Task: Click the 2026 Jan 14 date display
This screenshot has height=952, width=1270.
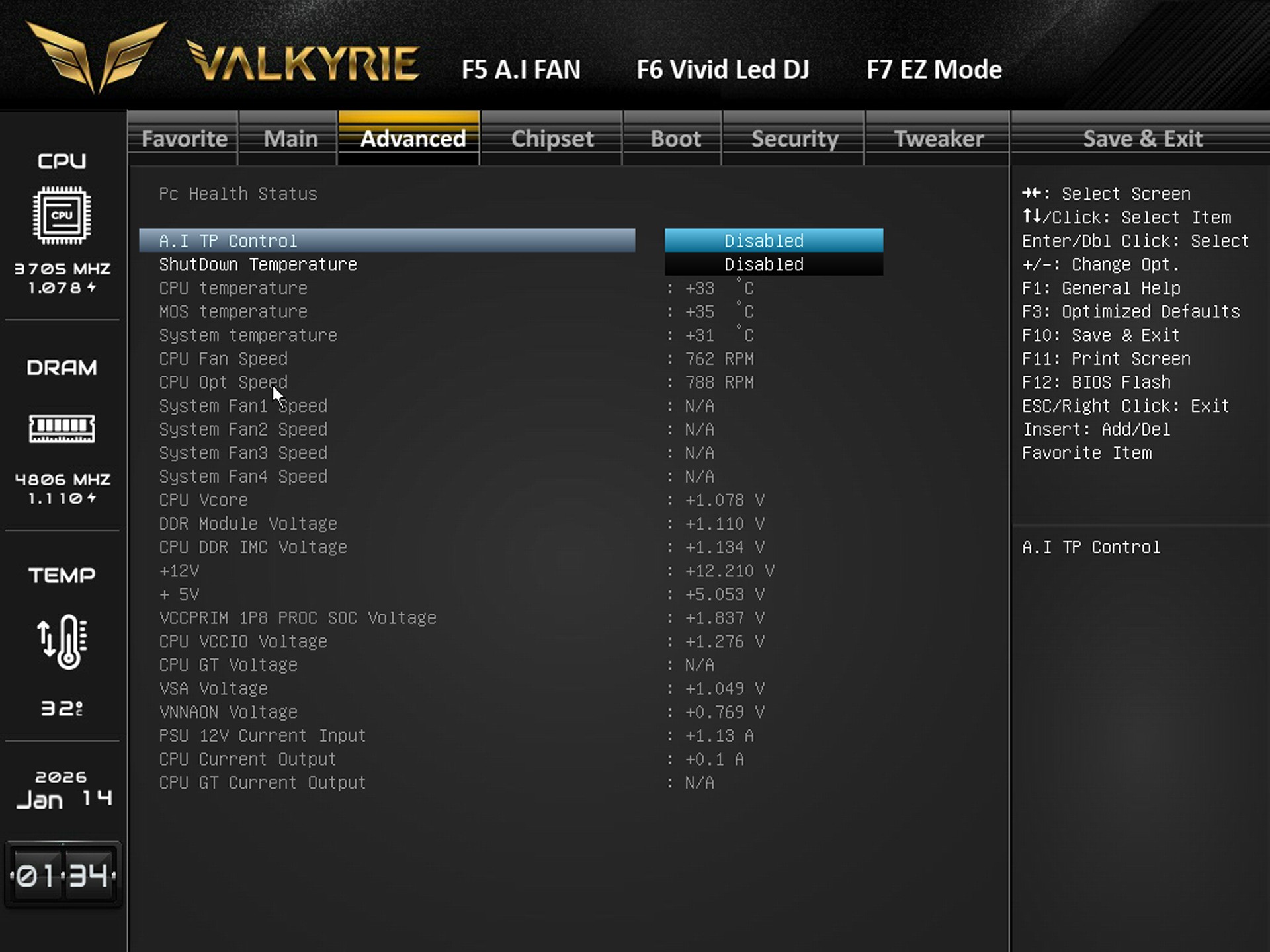Action: tap(63, 790)
